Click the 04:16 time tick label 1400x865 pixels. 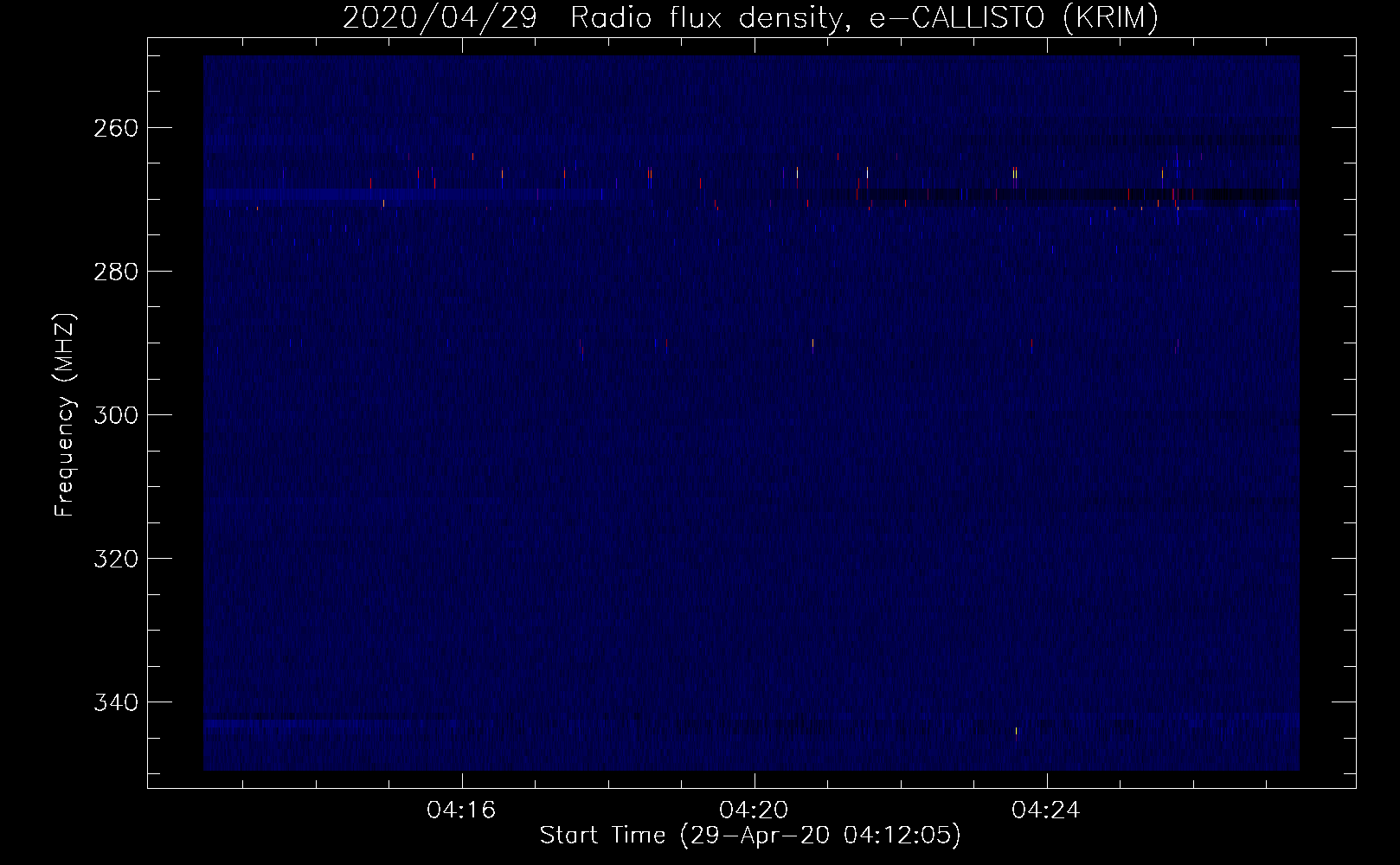click(461, 811)
